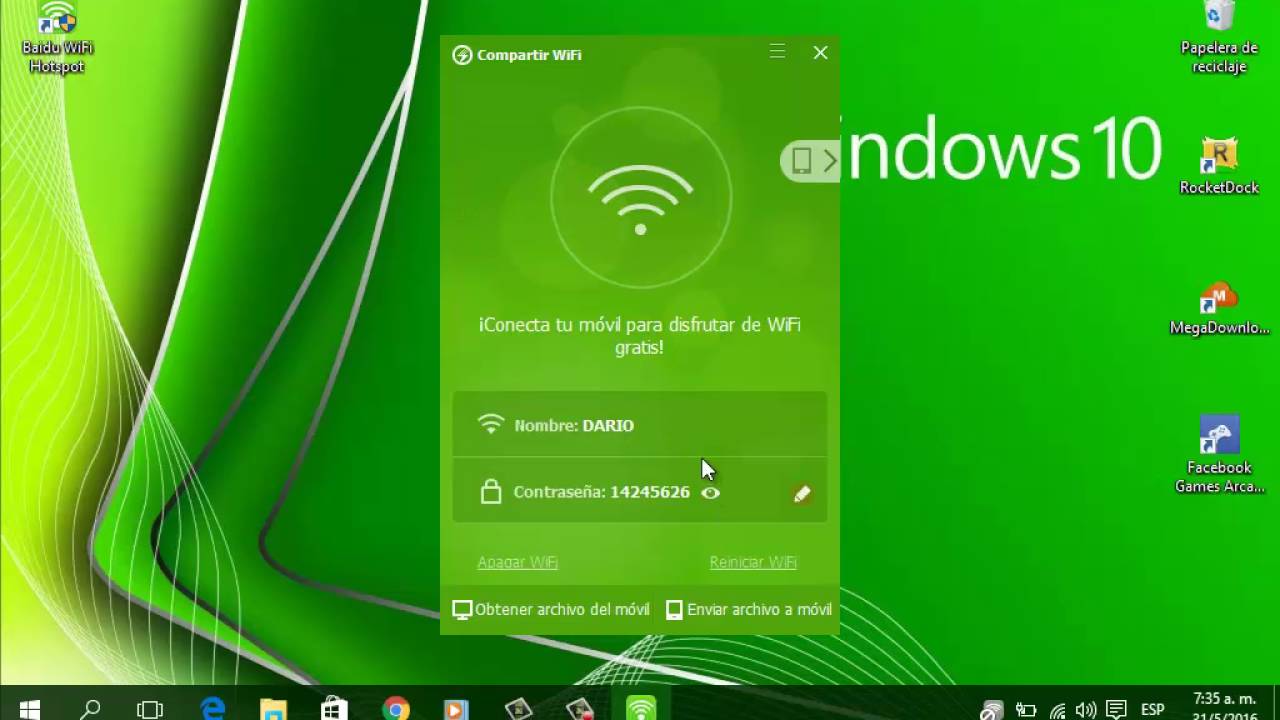Image resolution: width=1280 pixels, height=720 pixels.
Task: Close the Compartir WiFi window
Action: [x=820, y=53]
